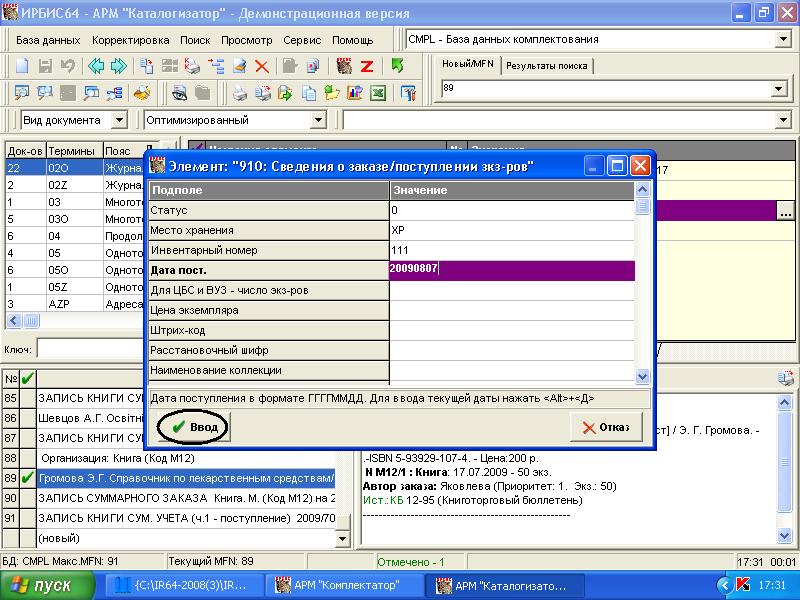This screenshot has width=800, height=600.
Task: Uncheck the mark for record 89
Action: (x=27, y=478)
